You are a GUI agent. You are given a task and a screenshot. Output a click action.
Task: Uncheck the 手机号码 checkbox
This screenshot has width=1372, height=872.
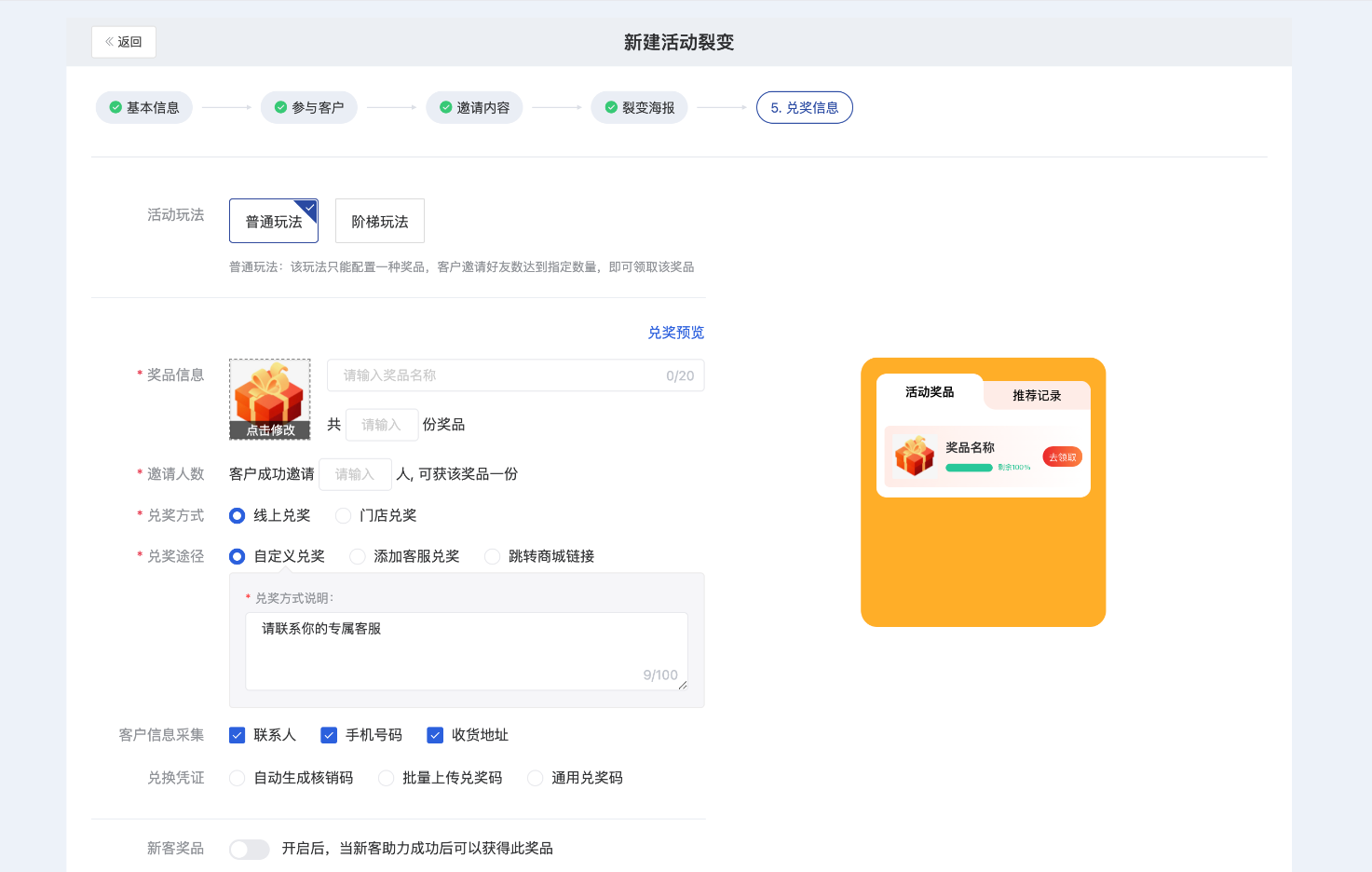(329, 735)
